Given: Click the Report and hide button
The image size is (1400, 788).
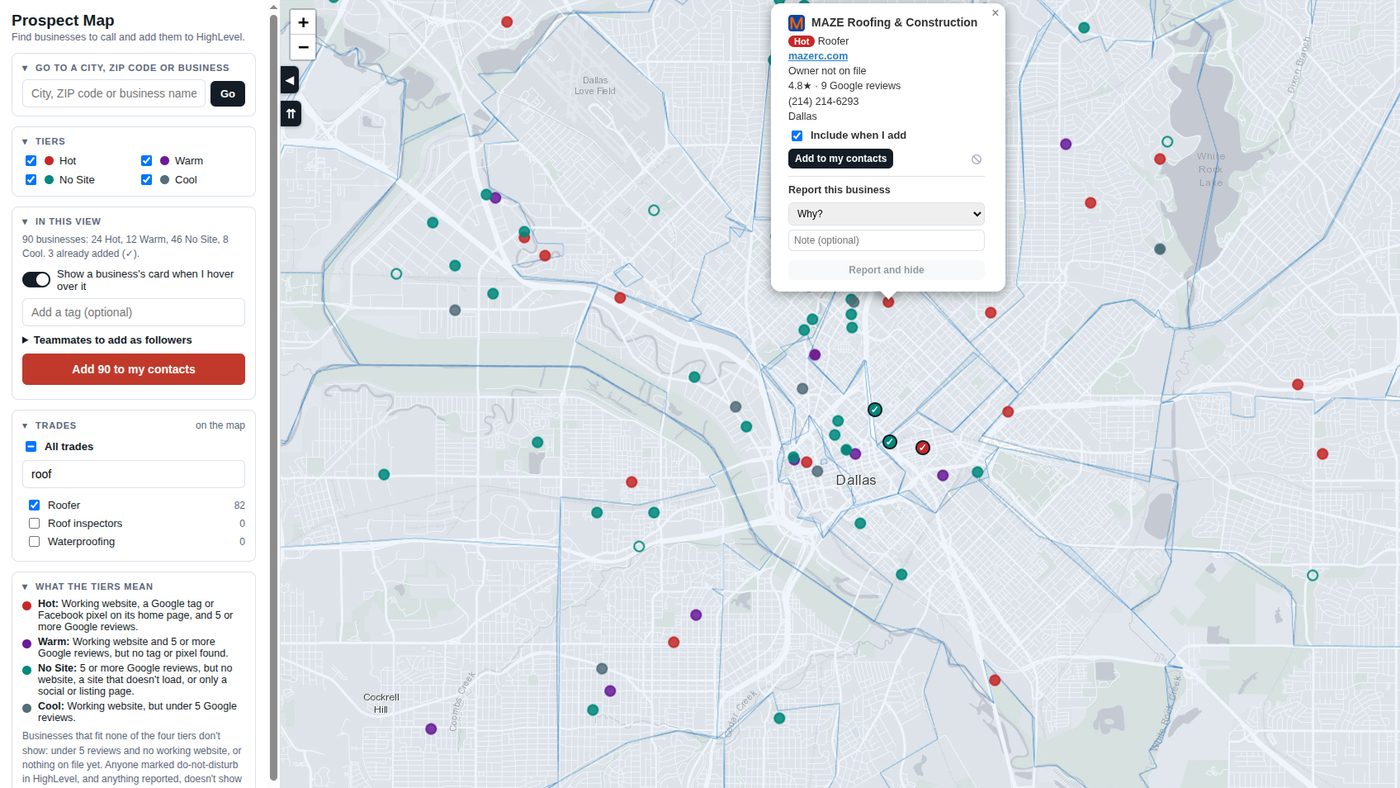Looking at the screenshot, I should coord(886,270).
